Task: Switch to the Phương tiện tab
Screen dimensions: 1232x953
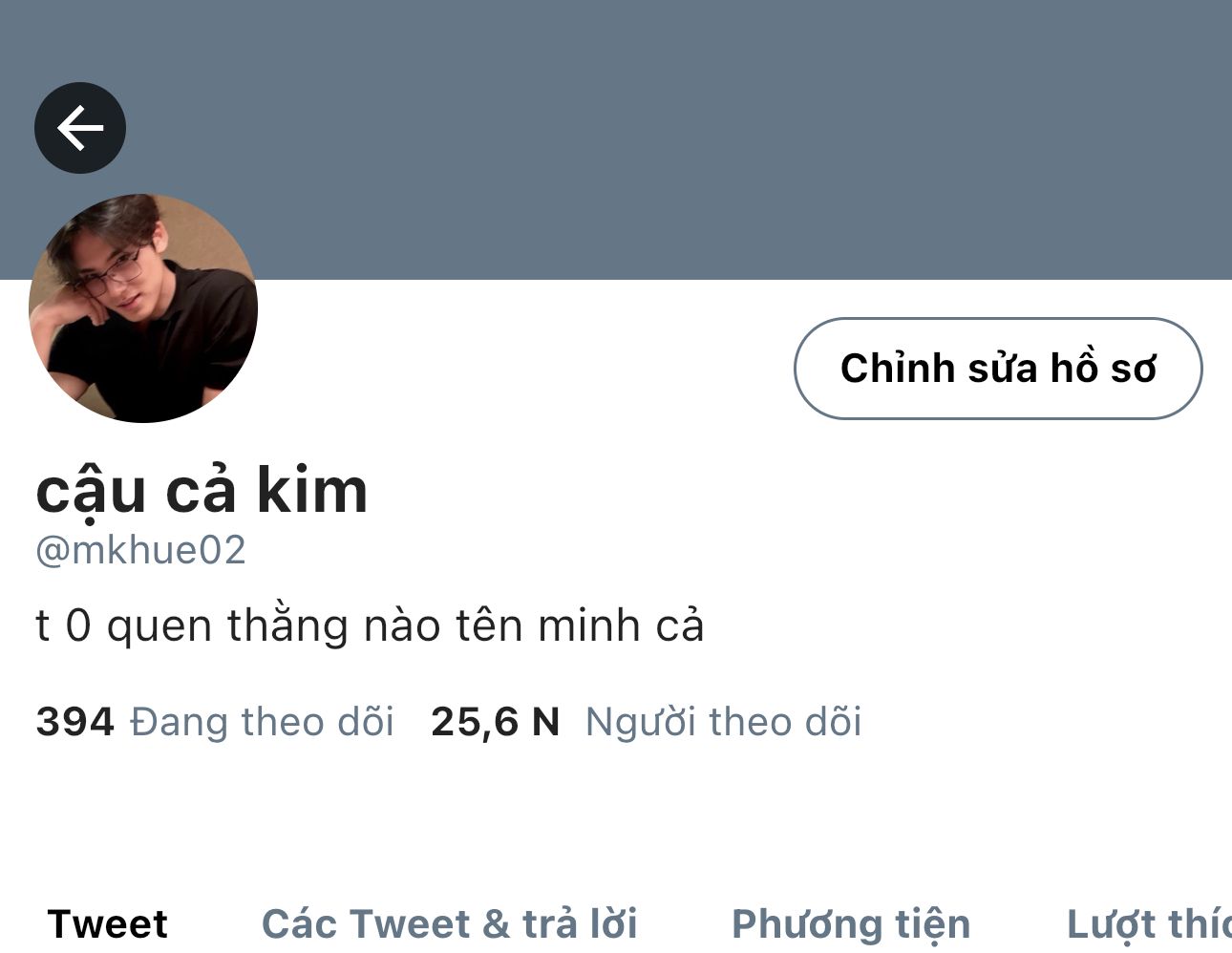Action: coord(851,923)
